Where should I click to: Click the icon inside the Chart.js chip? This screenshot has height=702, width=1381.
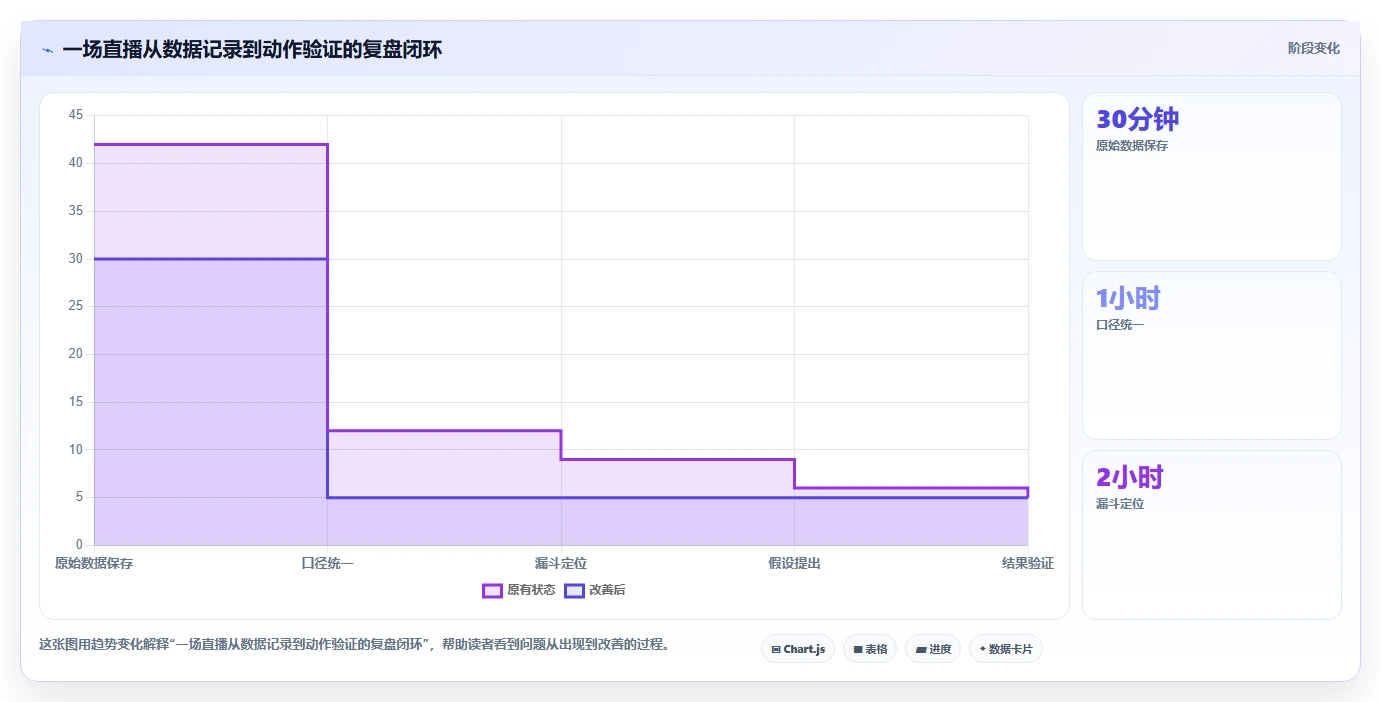[x=776, y=650]
